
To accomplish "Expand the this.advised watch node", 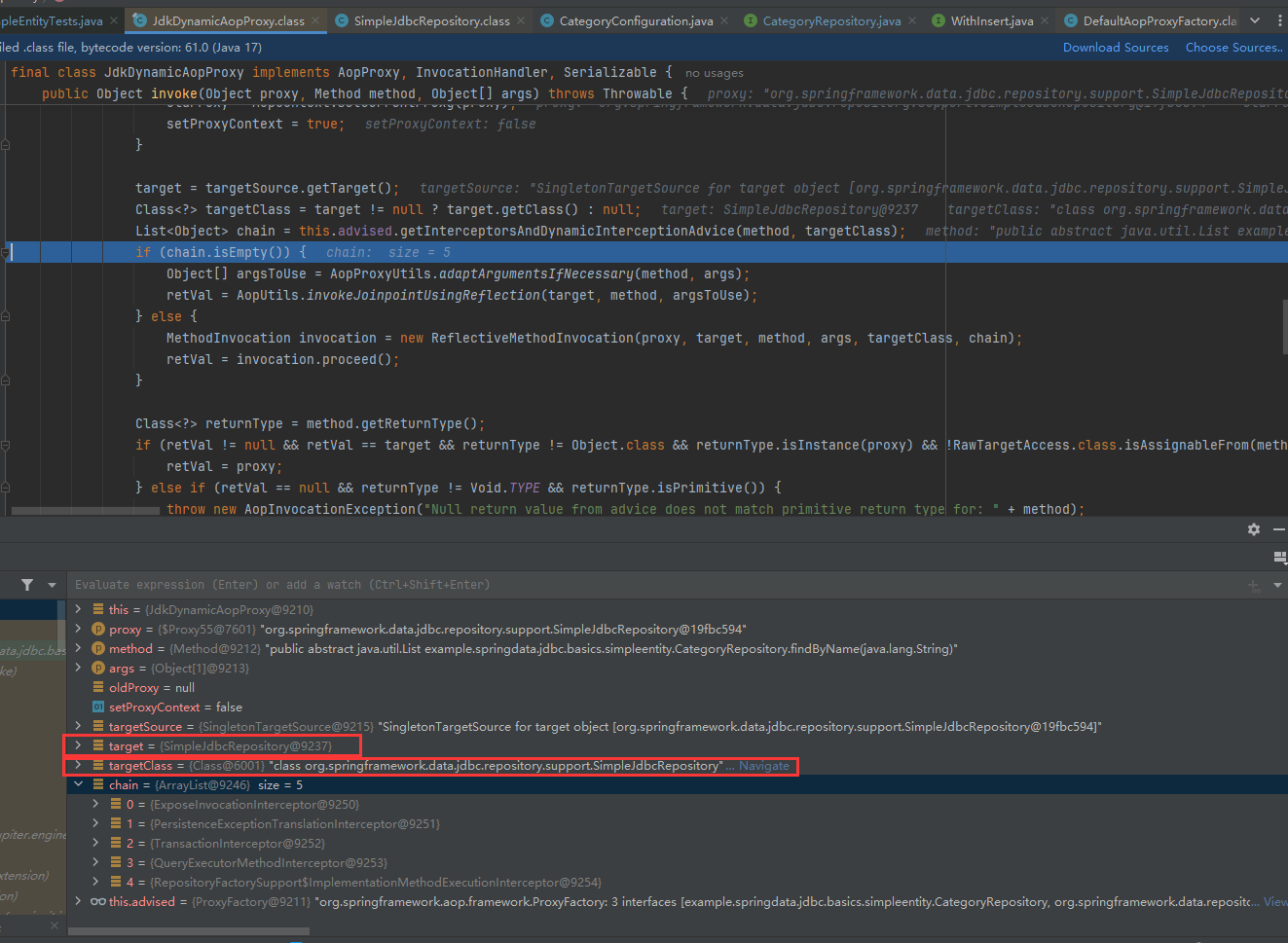I will coord(78,901).
